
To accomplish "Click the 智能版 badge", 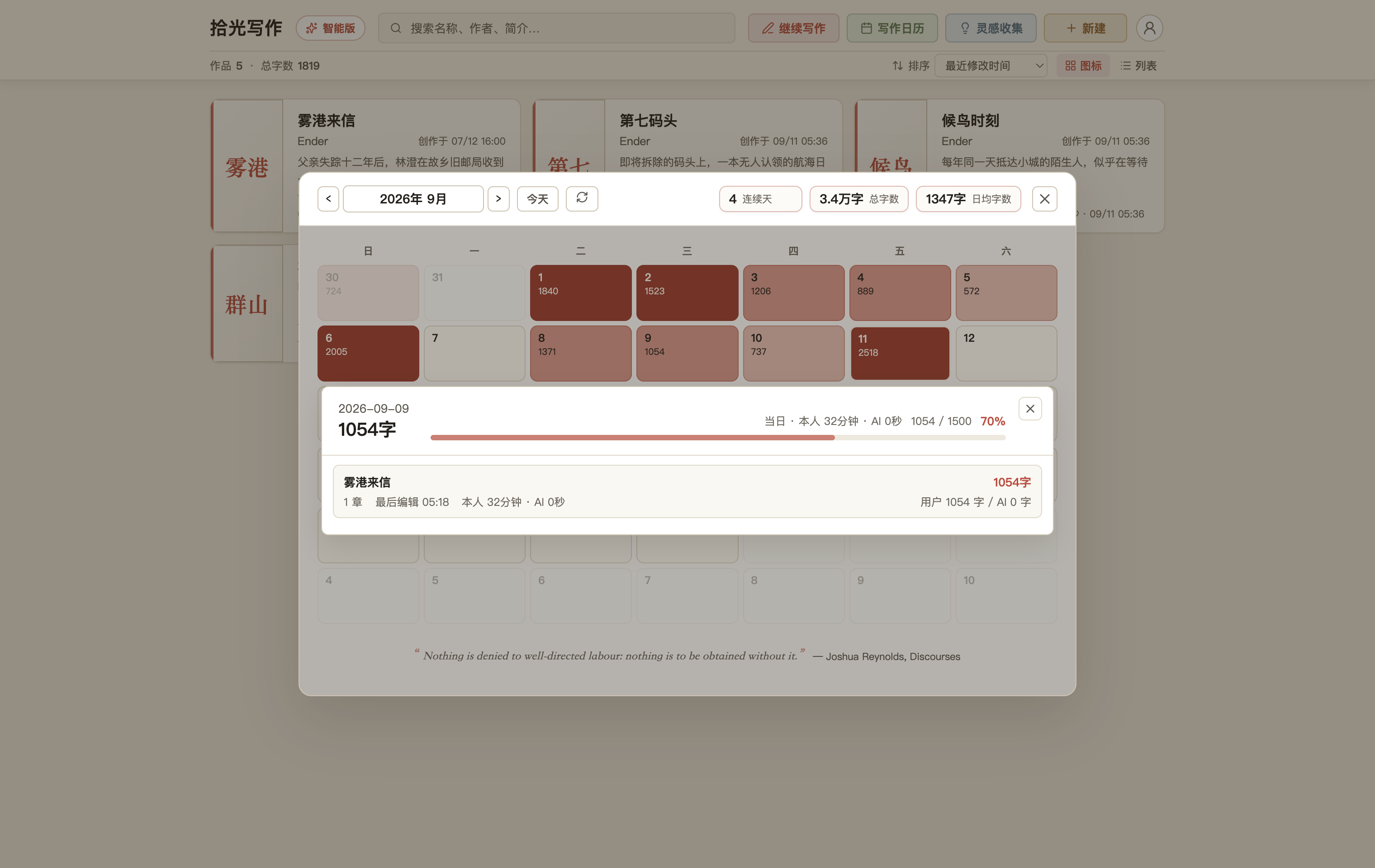I will pyautogui.click(x=331, y=28).
